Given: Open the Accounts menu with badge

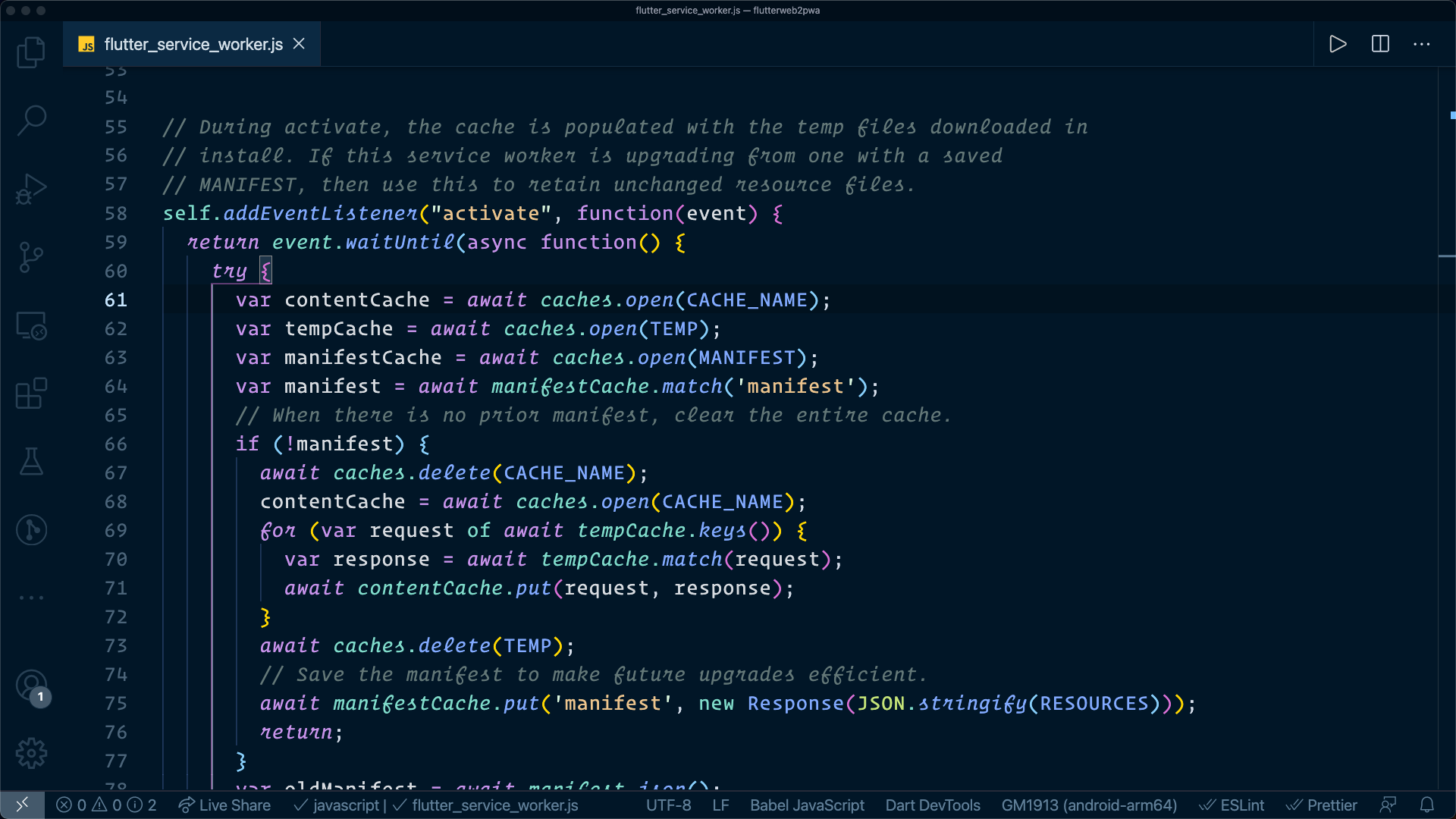Looking at the screenshot, I should pyautogui.click(x=31, y=686).
